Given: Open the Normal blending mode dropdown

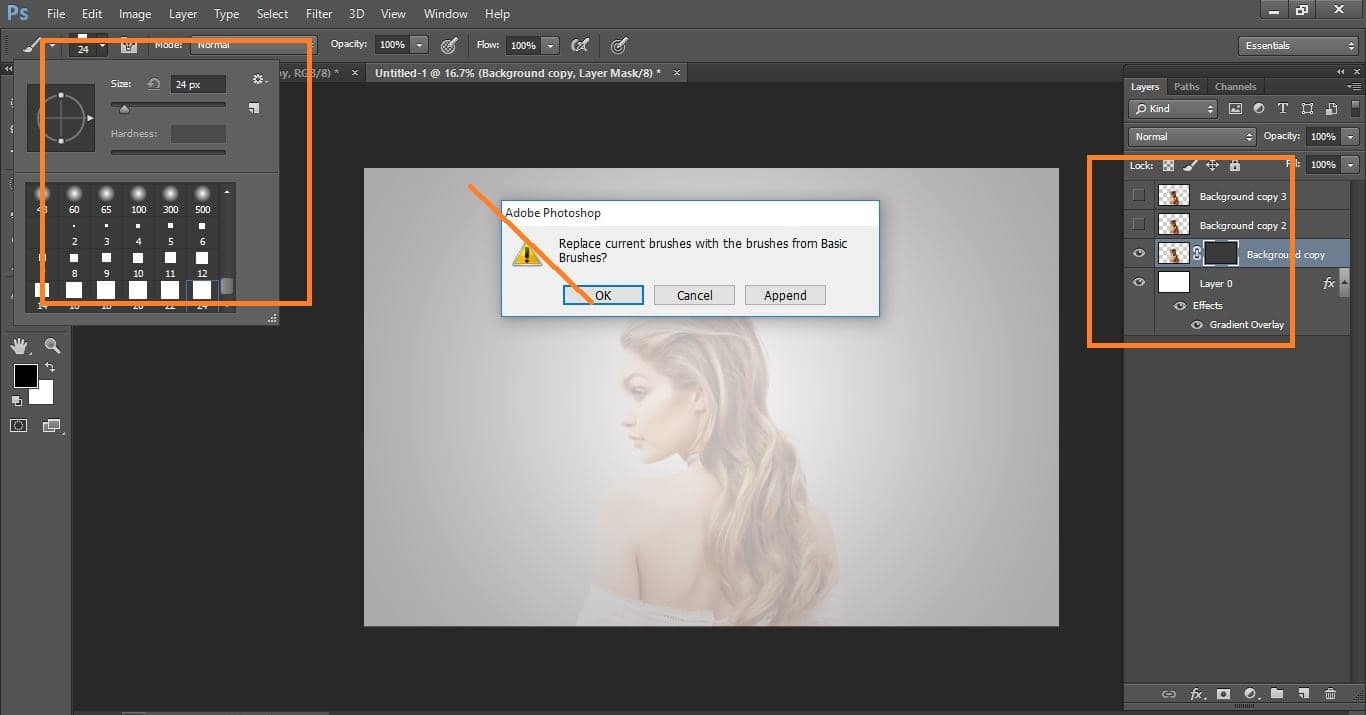Looking at the screenshot, I should (x=1190, y=136).
